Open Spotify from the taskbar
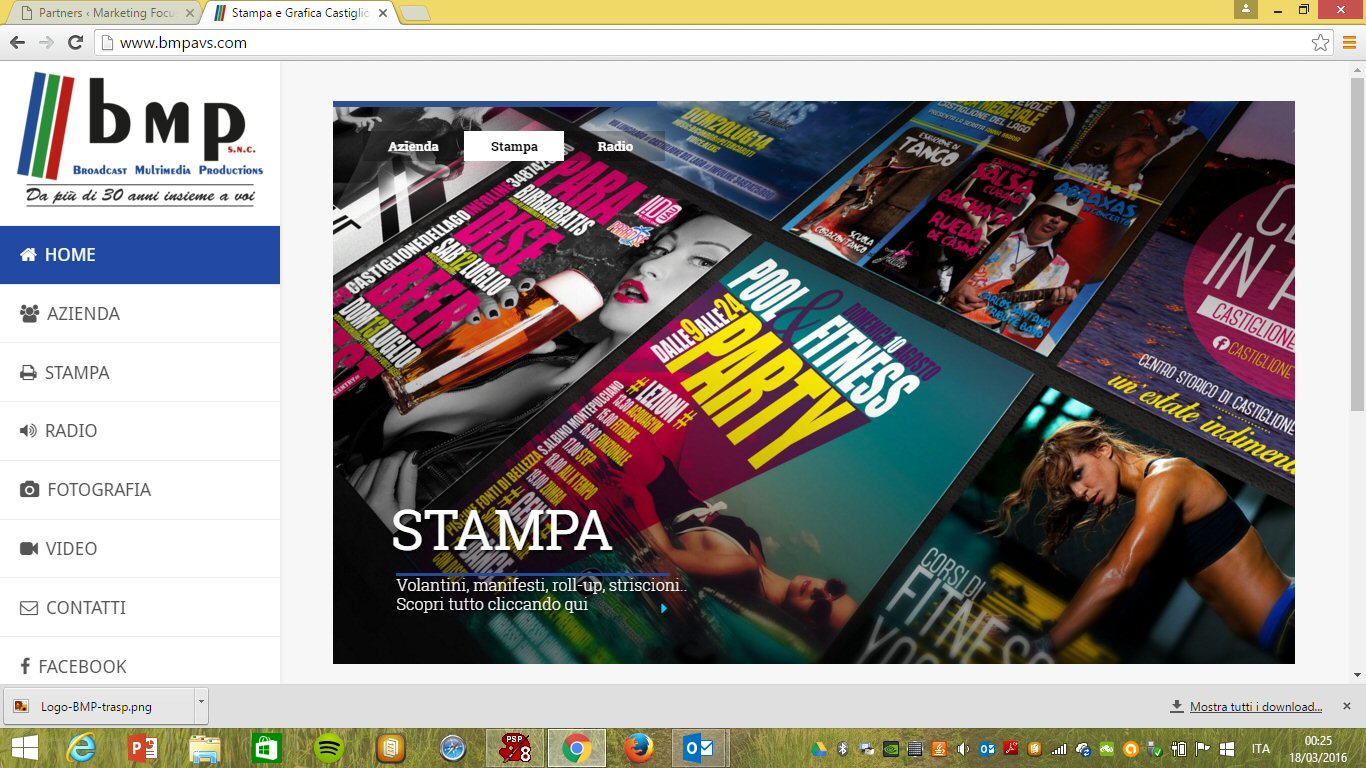This screenshot has width=1366, height=768. coord(329,748)
